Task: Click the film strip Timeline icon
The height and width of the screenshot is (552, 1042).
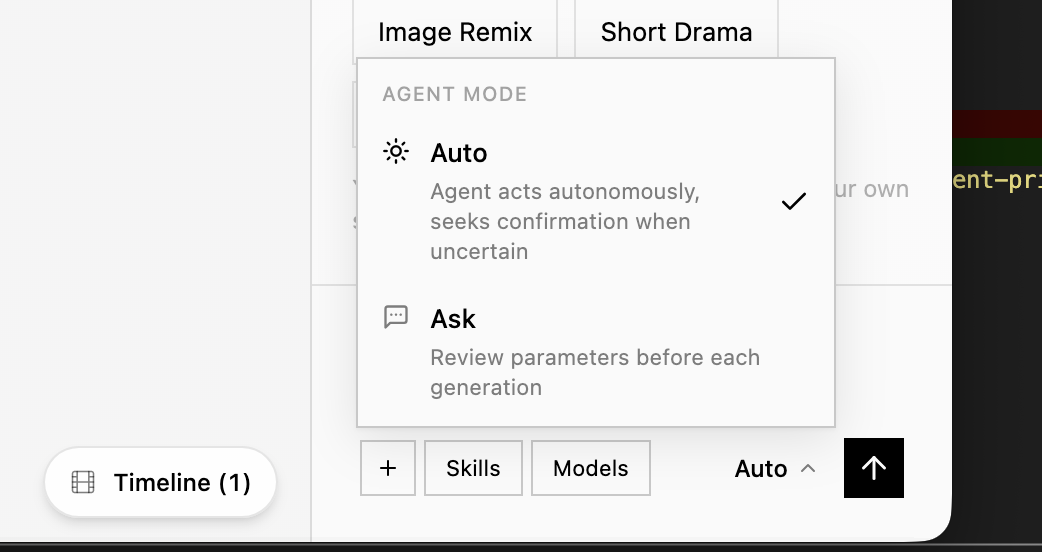Action: pyautogui.click(x=83, y=482)
